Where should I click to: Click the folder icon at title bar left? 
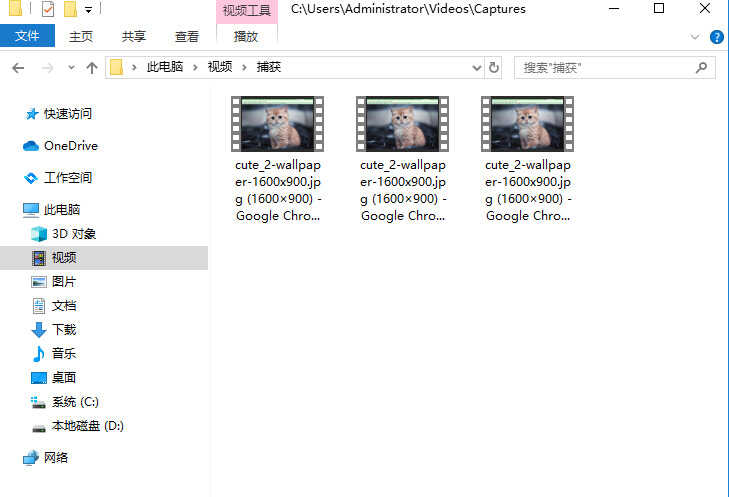[x=15, y=8]
